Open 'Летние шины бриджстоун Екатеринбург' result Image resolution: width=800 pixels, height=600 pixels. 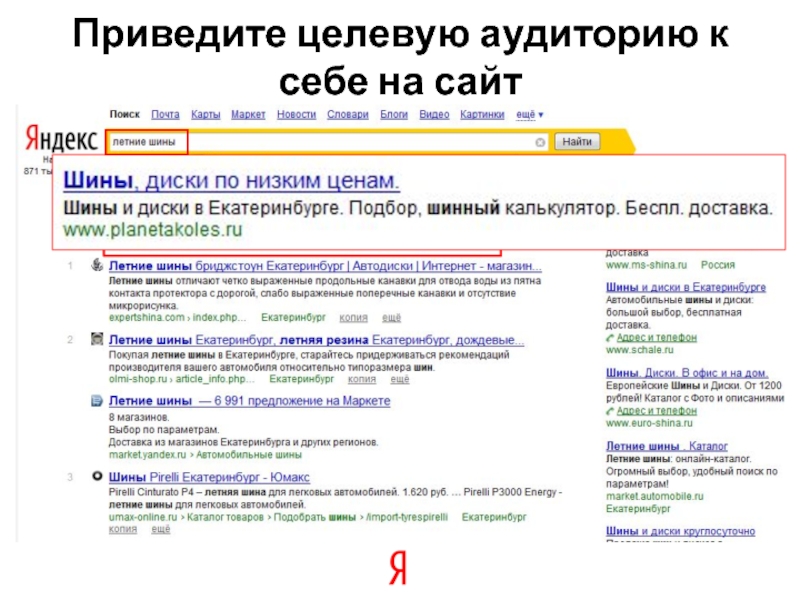click(325, 266)
